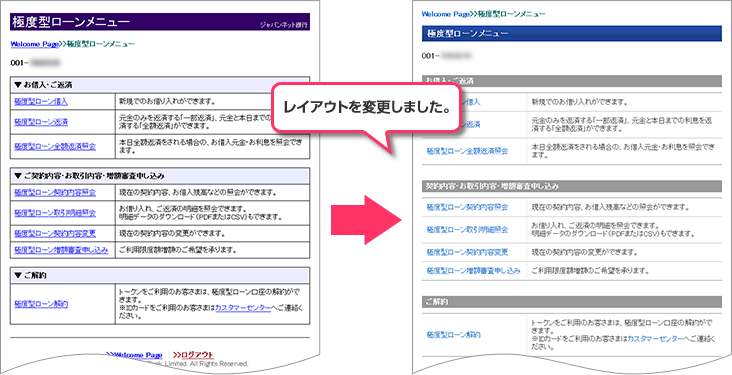Open 極度型ローン増額審査申し込み on new blue-header page

coord(473,271)
